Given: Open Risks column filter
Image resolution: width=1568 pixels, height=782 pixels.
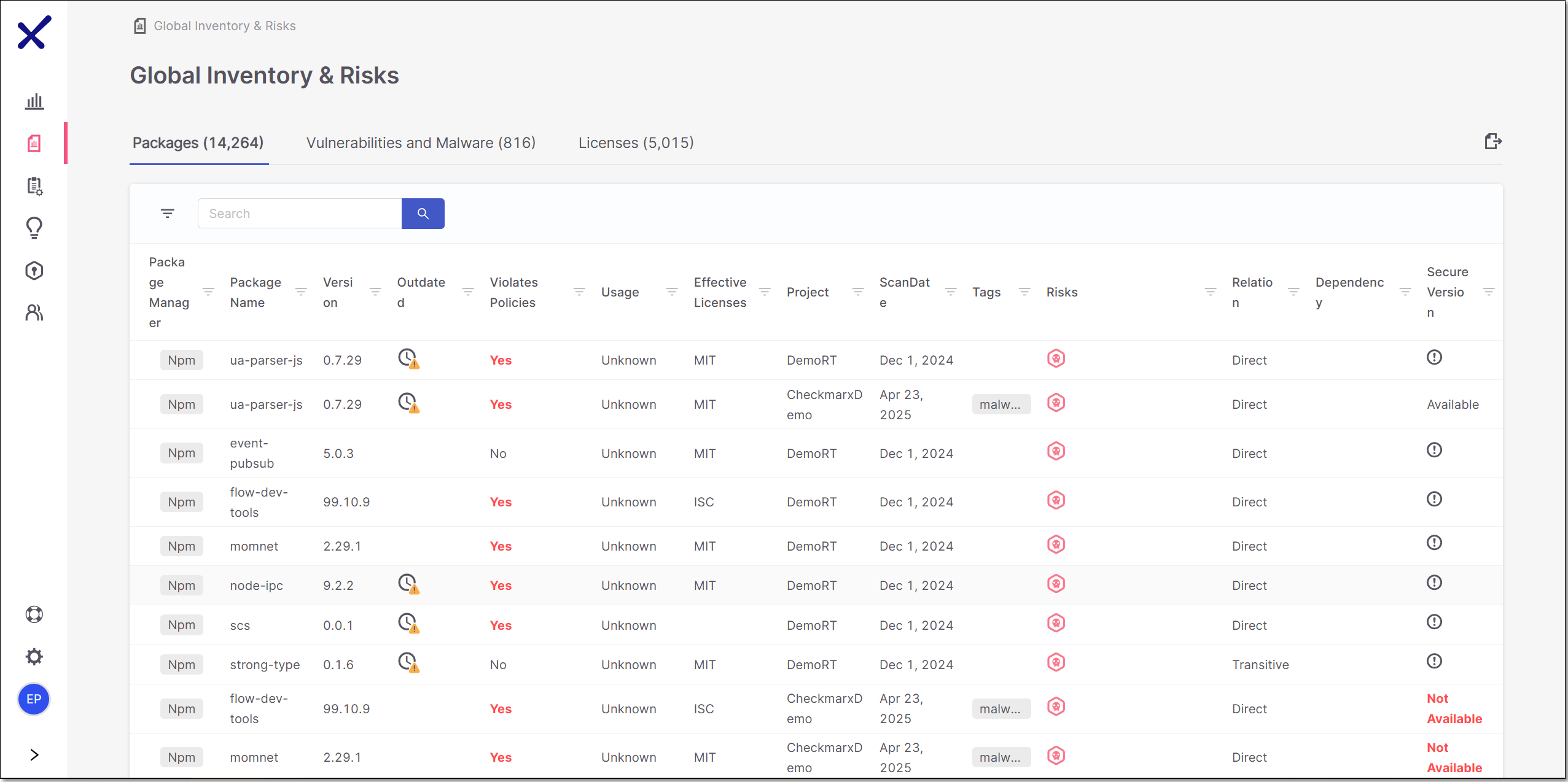Looking at the screenshot, I should tap(1211, 292).
